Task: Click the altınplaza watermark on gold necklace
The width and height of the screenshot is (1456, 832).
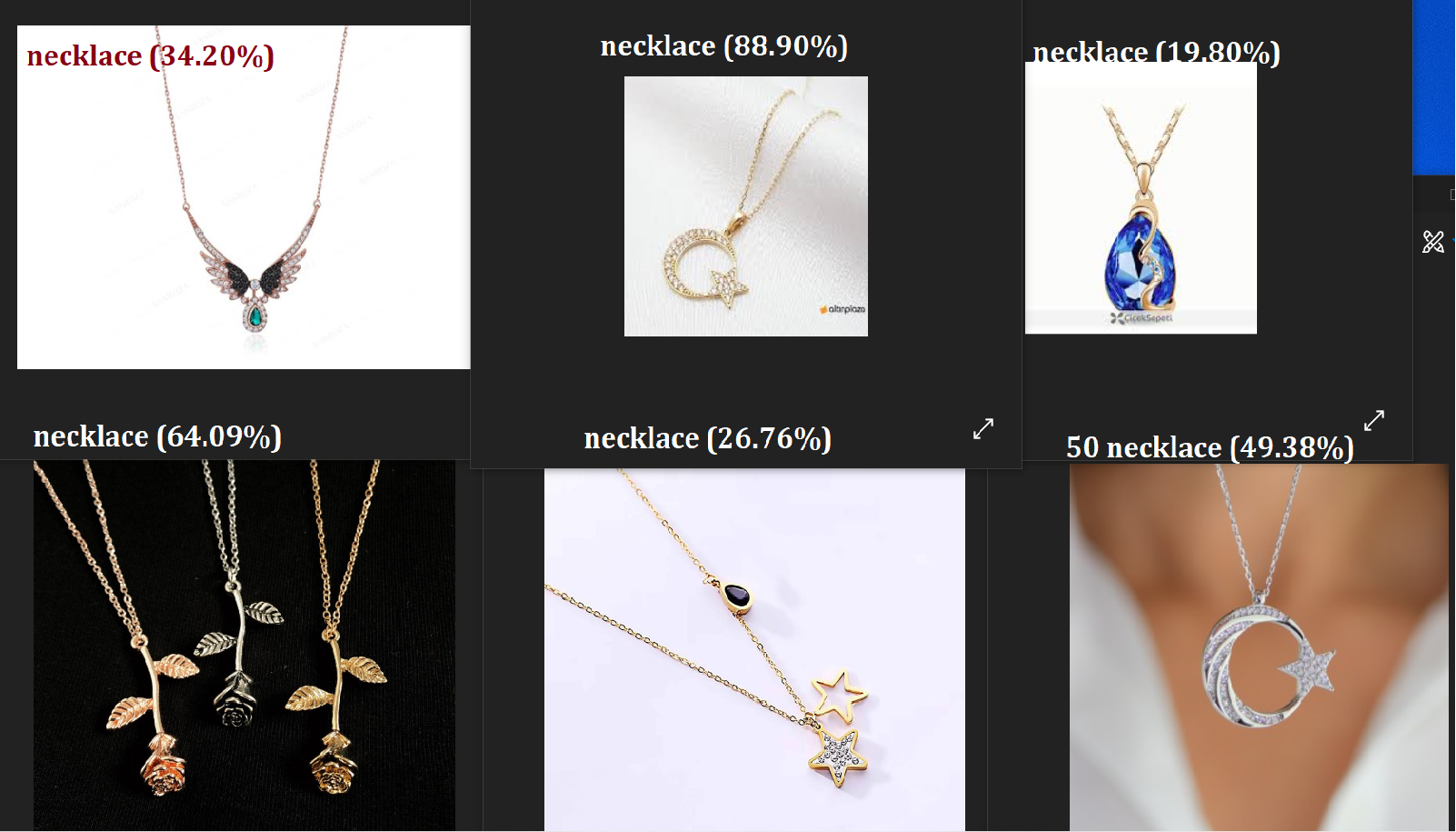Action: (x=843, y=309)
